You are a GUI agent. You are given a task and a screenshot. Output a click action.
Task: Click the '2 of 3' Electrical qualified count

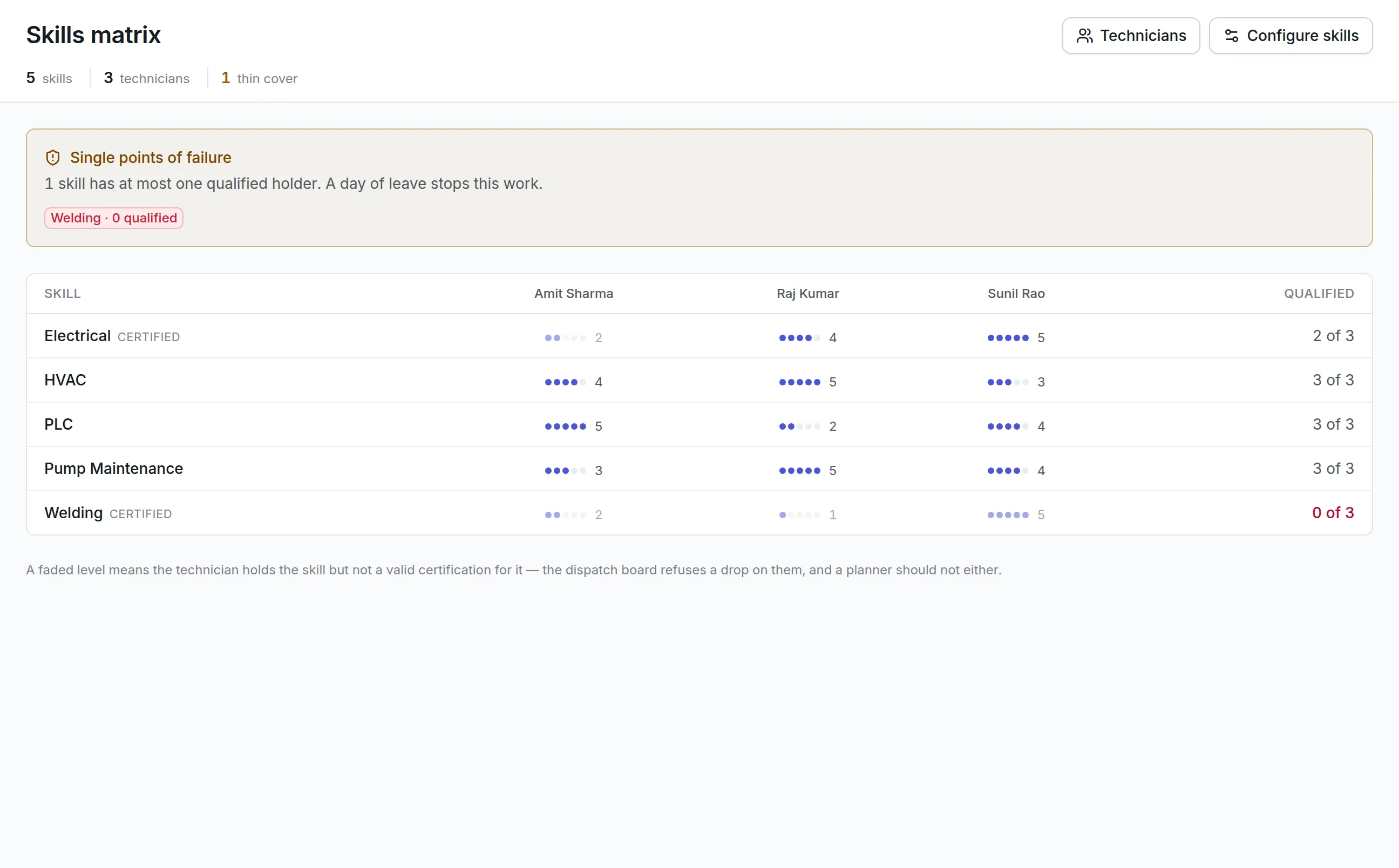[x=1333, y=335]
